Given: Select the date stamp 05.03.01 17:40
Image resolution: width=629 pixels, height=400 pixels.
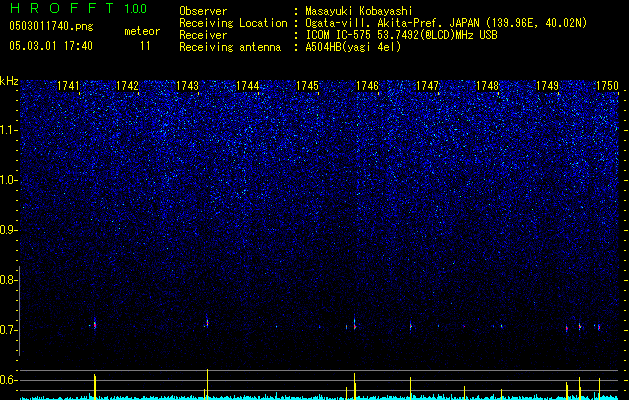Looking at the screenshot, I should [51, 46].
